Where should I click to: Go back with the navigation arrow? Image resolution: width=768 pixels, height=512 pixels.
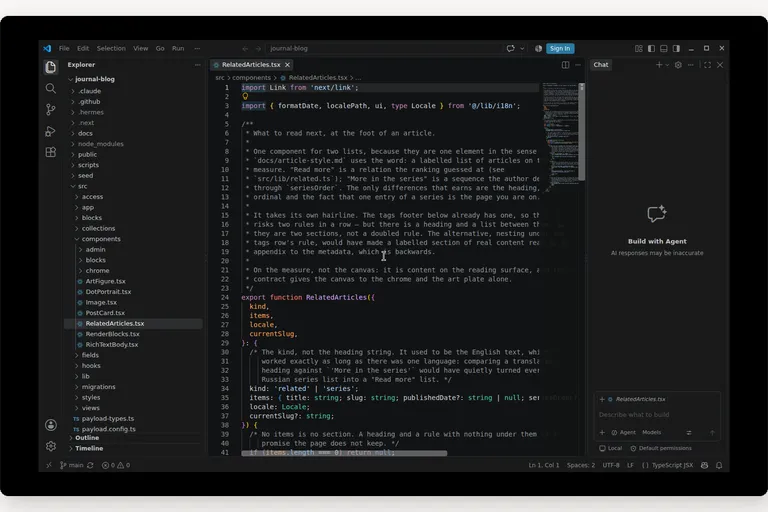(x=245, y=49)
